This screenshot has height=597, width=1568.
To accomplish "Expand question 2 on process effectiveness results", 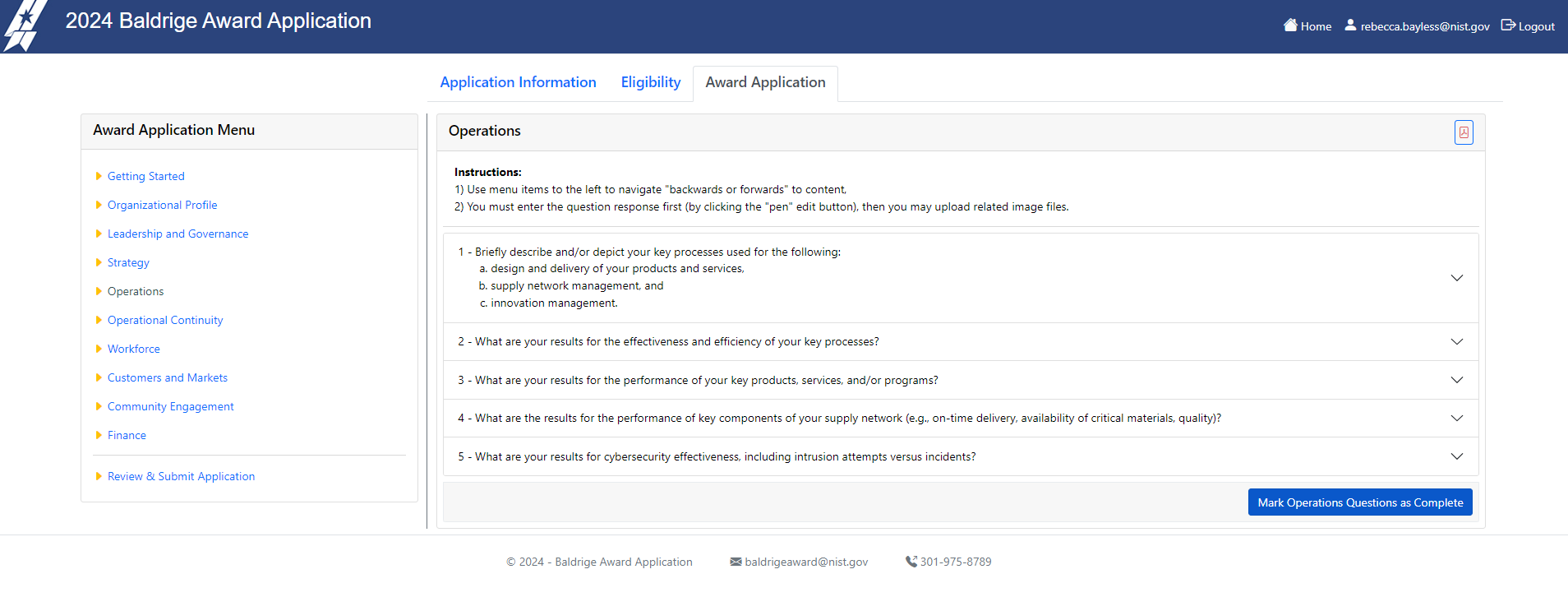I will tap(1456, 342).
